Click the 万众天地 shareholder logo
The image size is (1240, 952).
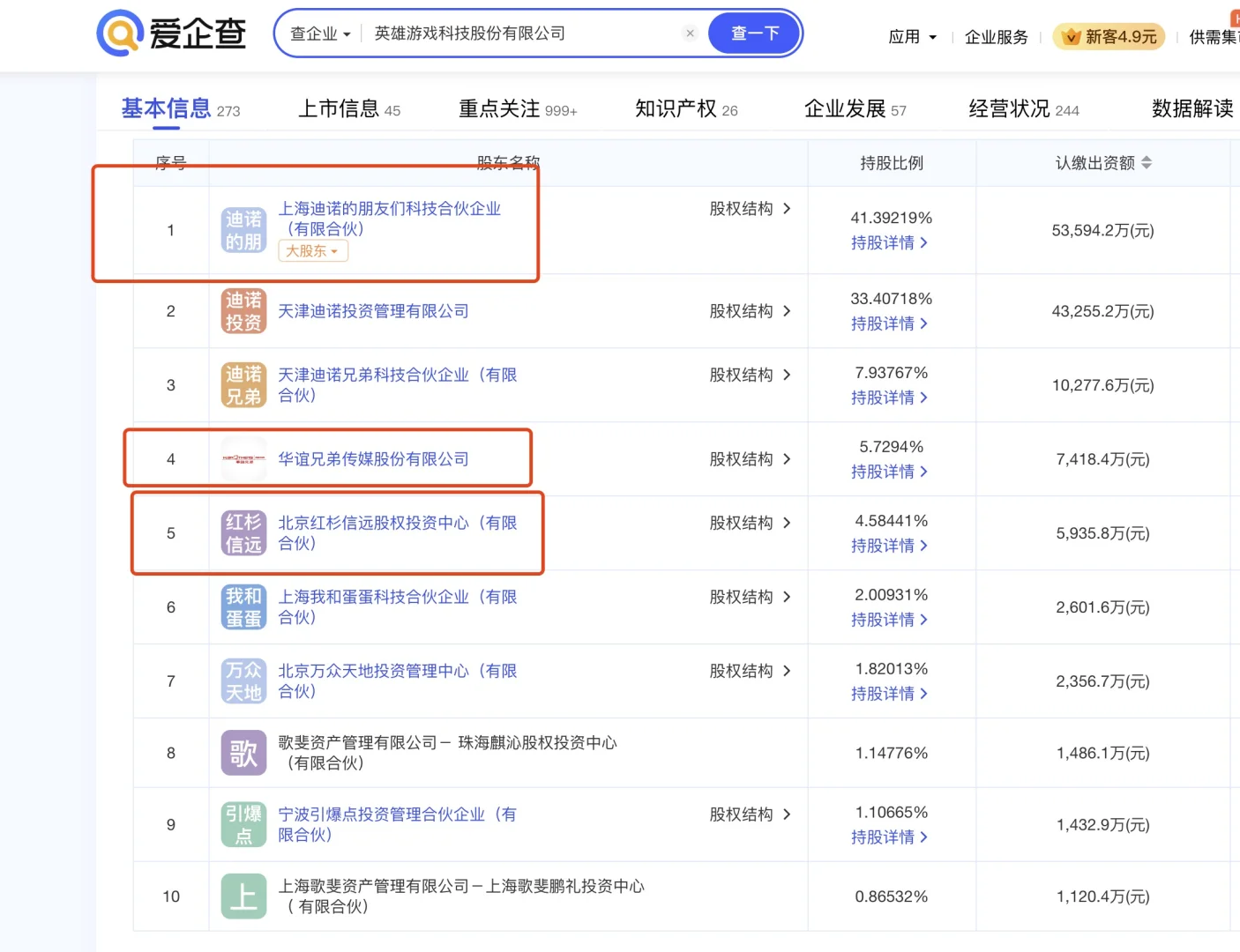(243, 681)
